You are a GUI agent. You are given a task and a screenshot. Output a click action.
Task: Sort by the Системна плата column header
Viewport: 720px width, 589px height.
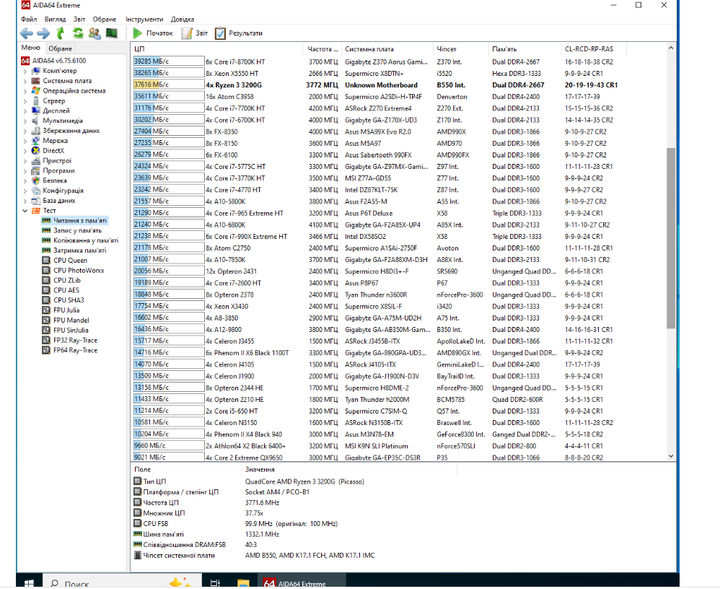387,49
